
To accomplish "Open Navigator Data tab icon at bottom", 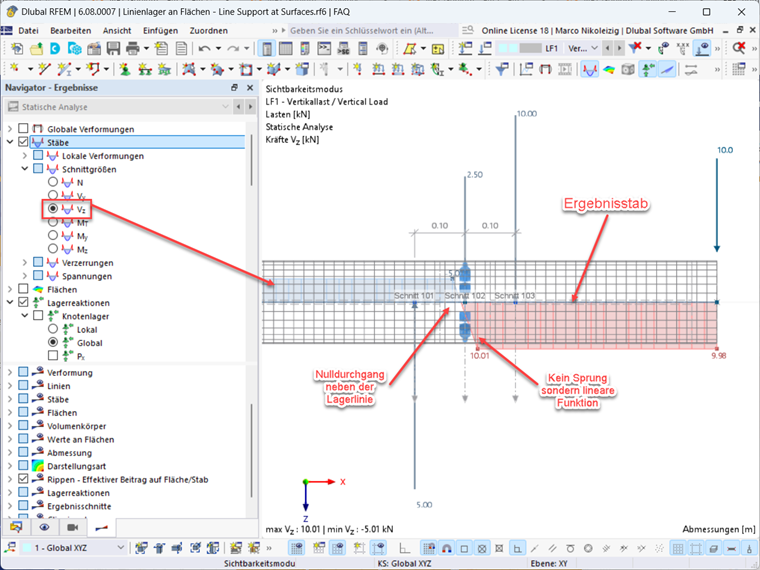I will (x=16, y=527).
